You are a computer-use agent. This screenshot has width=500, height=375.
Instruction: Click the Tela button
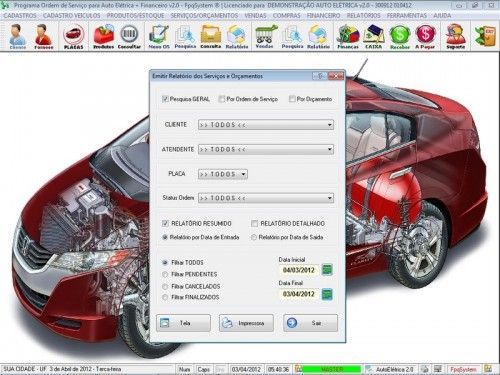(x=183, y=323)
